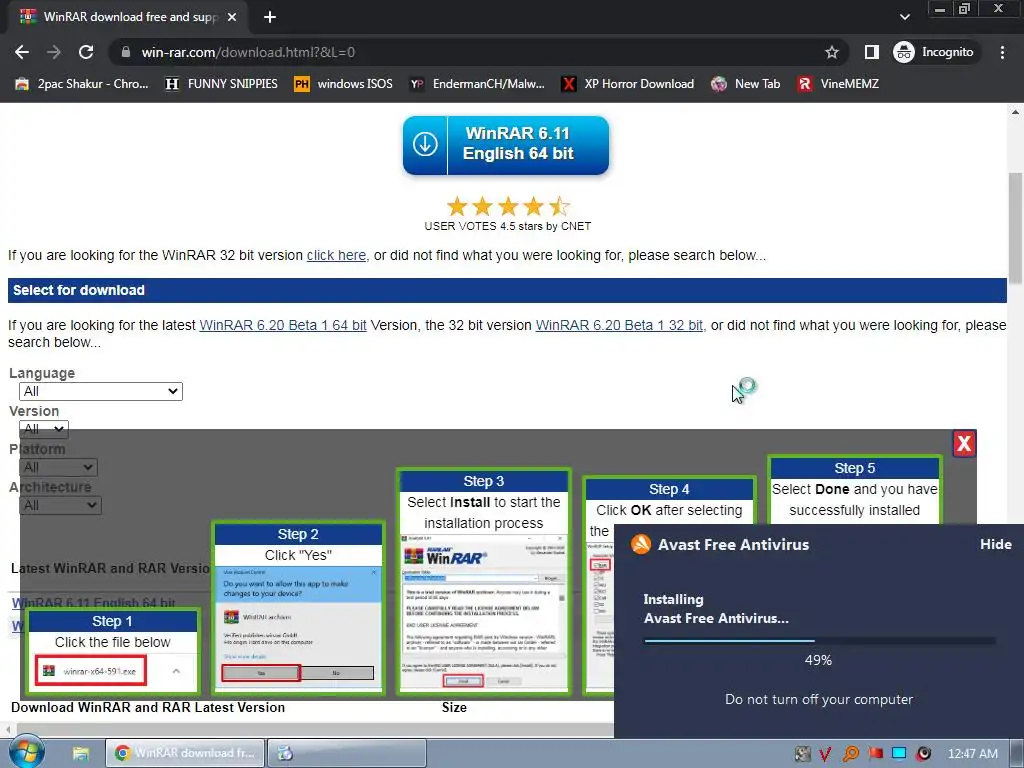Click the Avast logo in popup
The image size is (1024, 768).
click(641, 544)
